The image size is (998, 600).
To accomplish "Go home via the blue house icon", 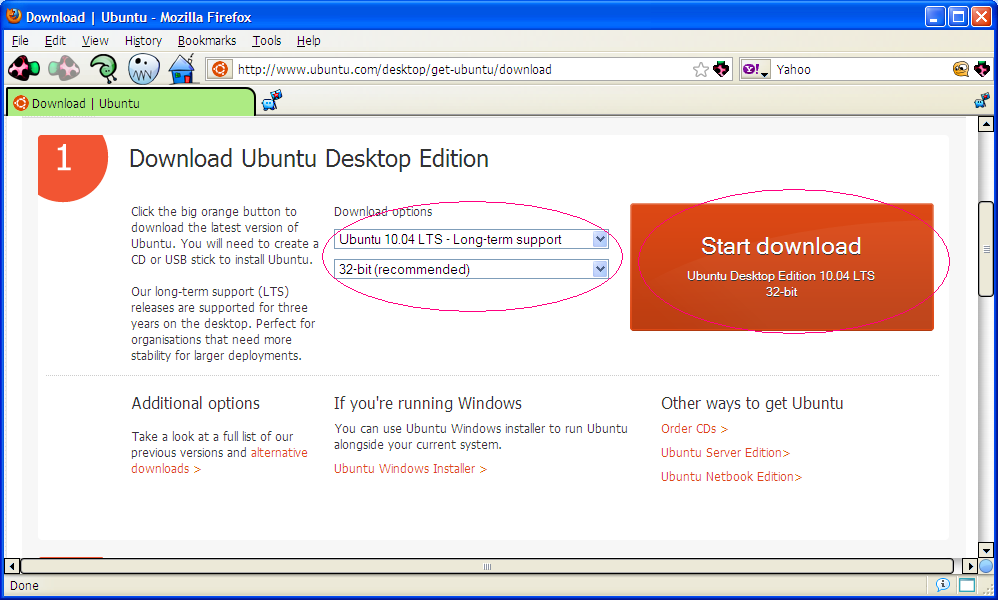I will [182, 69].
